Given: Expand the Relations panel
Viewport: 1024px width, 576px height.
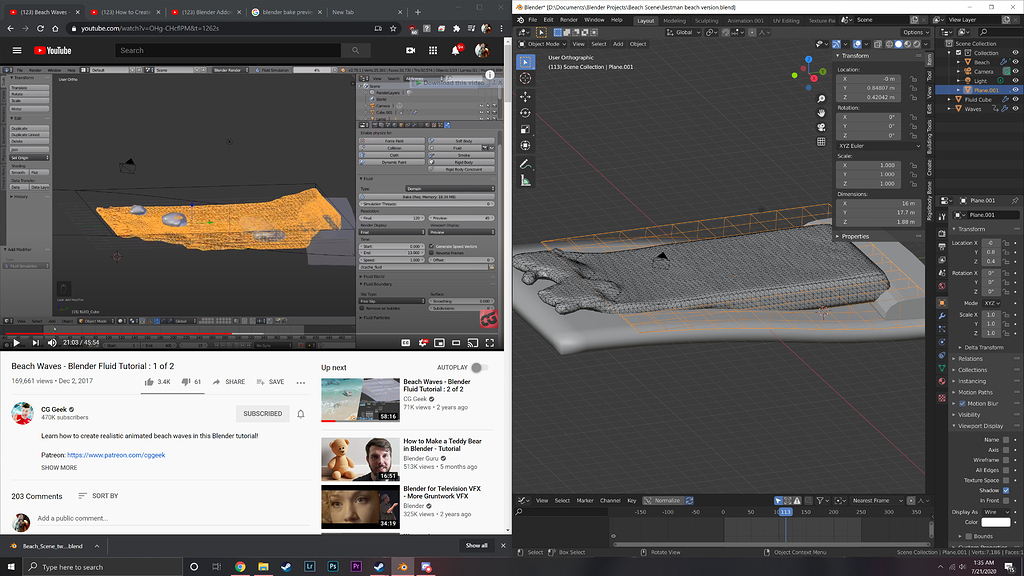Looking at the screenshot, I should [x=970, y=358].
